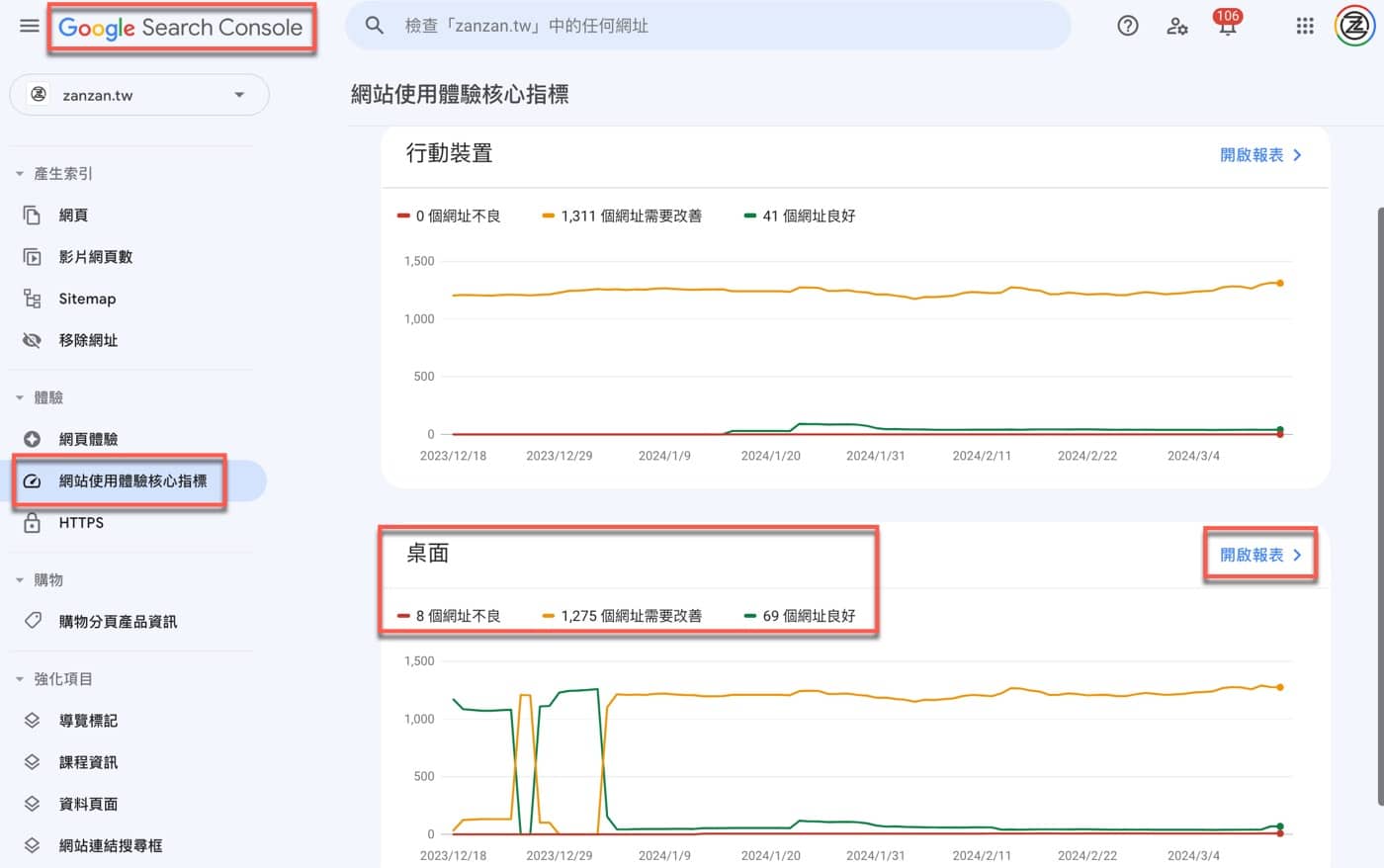Open the Google apps grid
This screenshot has width=1384, height=868.
pyautogui.click(x=1305, y=26)
